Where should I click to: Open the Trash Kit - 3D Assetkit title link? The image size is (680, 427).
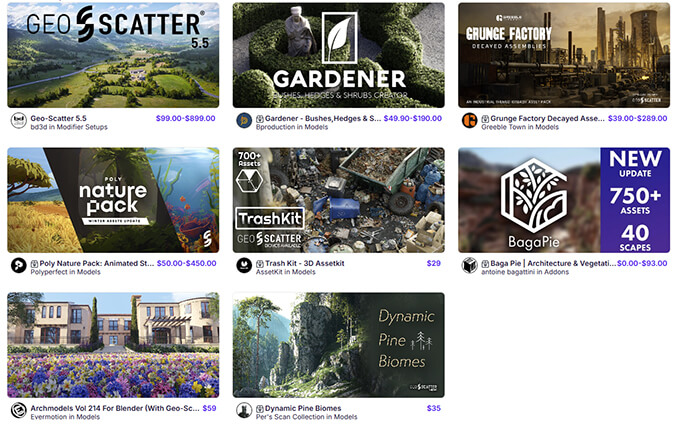(x=304, y=263)
